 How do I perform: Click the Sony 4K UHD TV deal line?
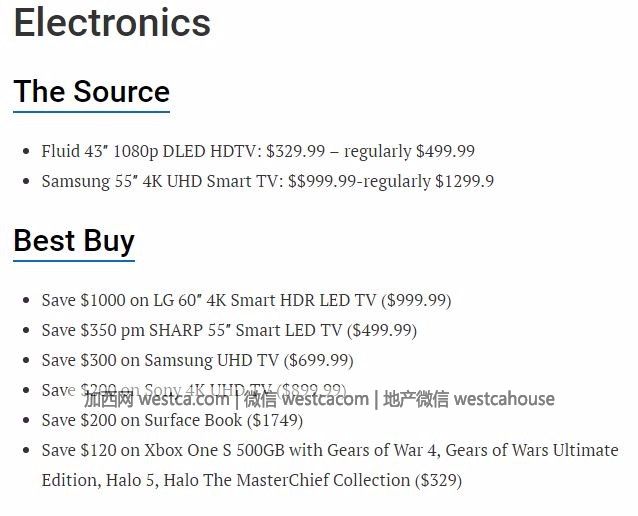194,390
